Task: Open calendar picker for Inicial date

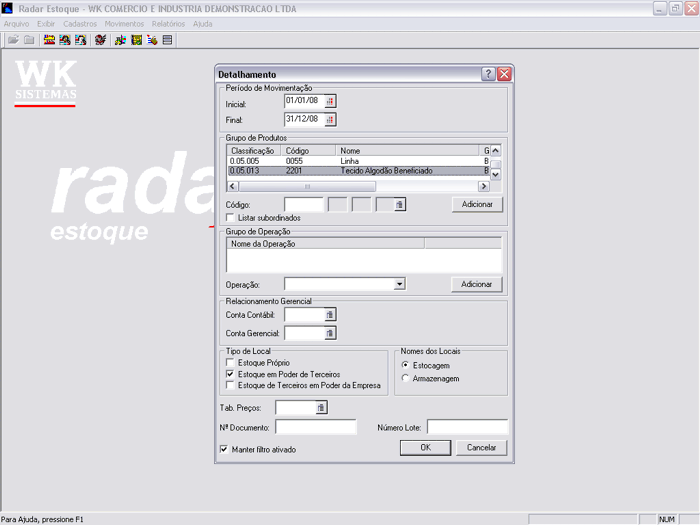Action: (330, 101)
